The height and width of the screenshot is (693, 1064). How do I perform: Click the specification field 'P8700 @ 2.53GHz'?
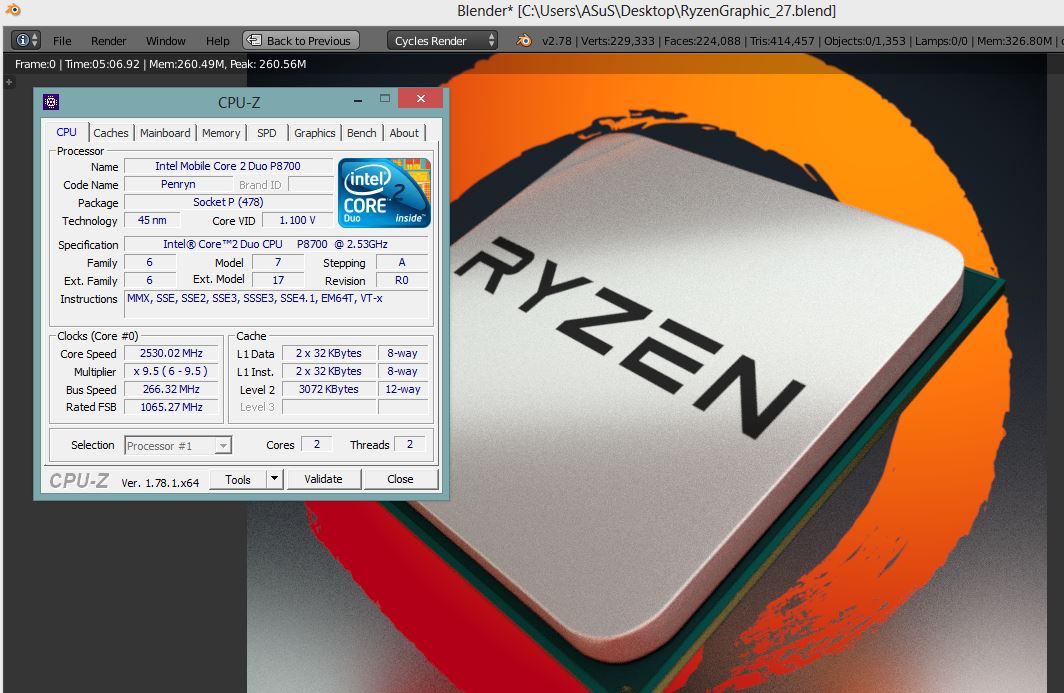tap(276, 244)
